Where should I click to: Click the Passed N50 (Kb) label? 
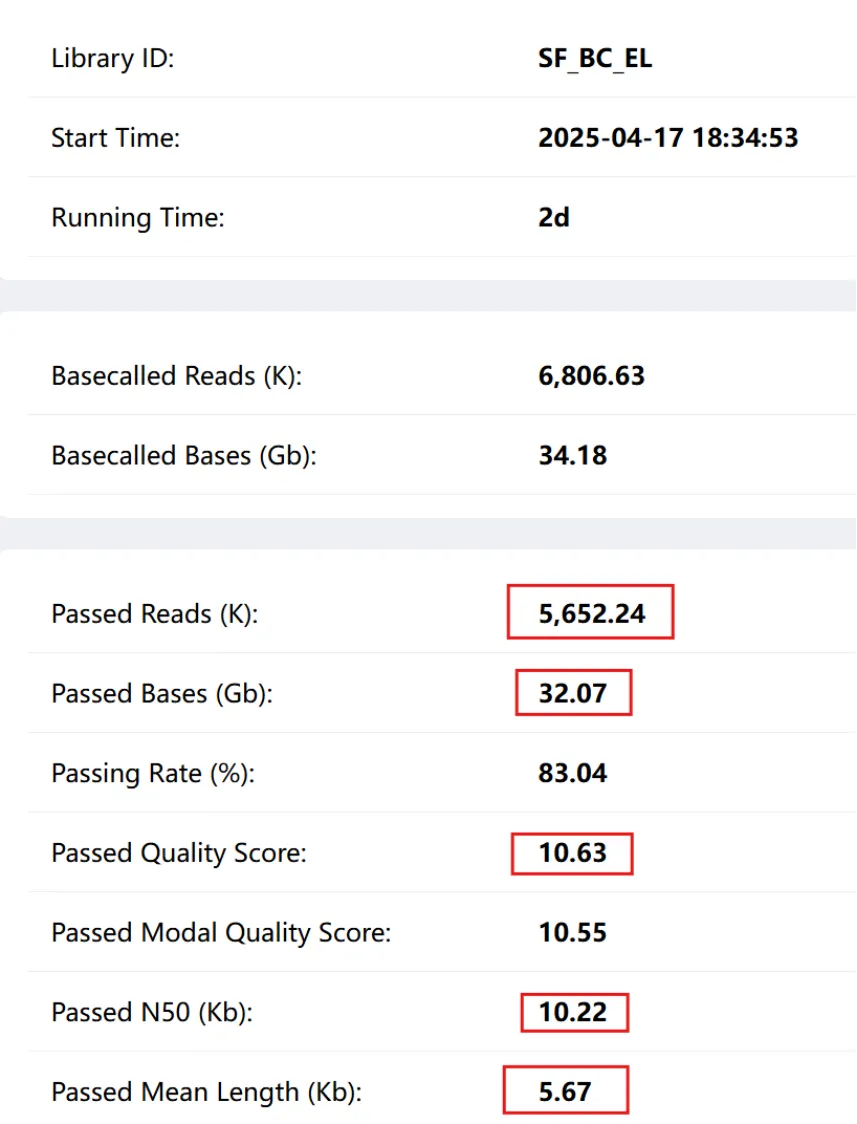152,1012
